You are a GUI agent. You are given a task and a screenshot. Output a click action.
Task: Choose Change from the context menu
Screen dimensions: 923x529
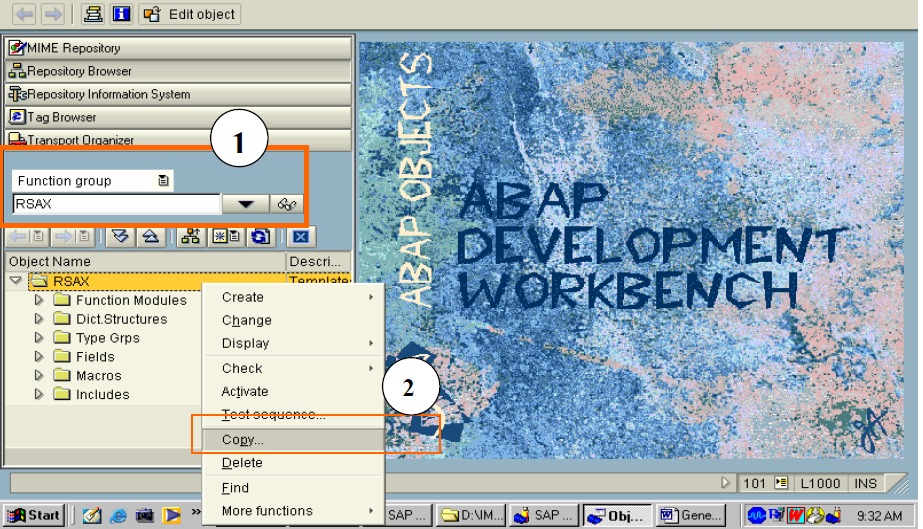[x=293, y=320]
